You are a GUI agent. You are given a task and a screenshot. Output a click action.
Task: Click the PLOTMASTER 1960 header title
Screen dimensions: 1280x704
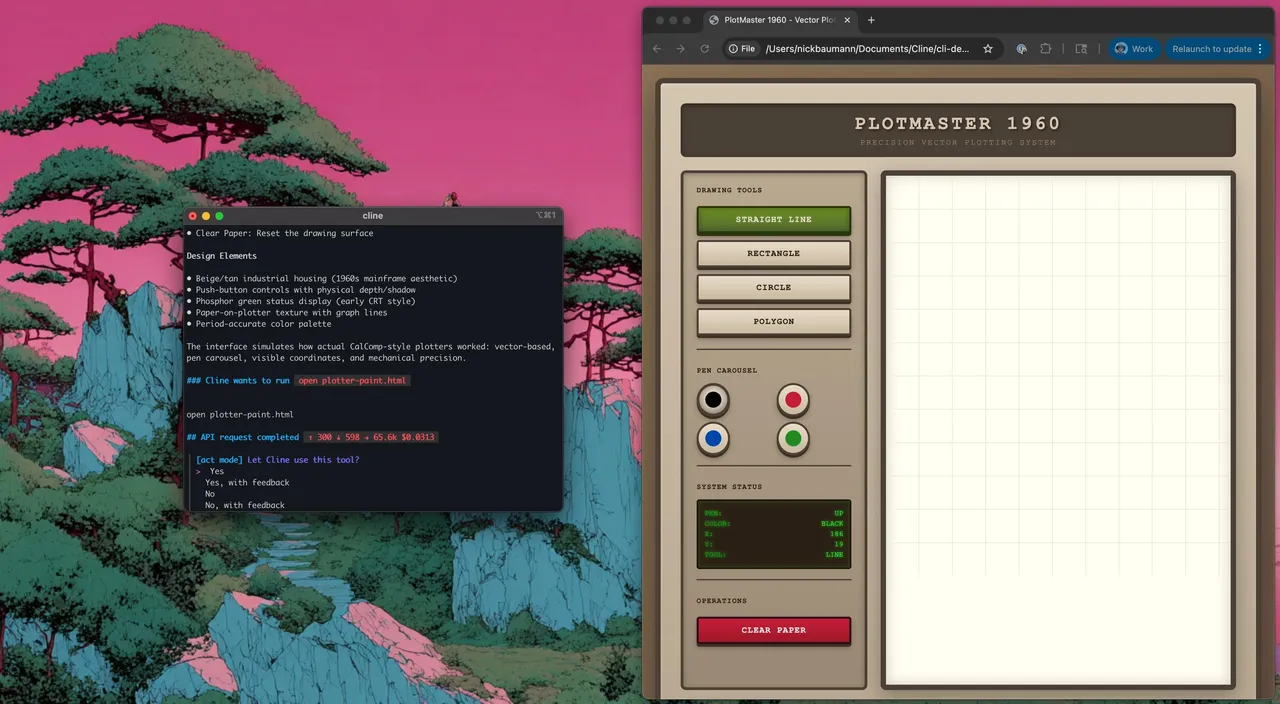click(957, 124)
